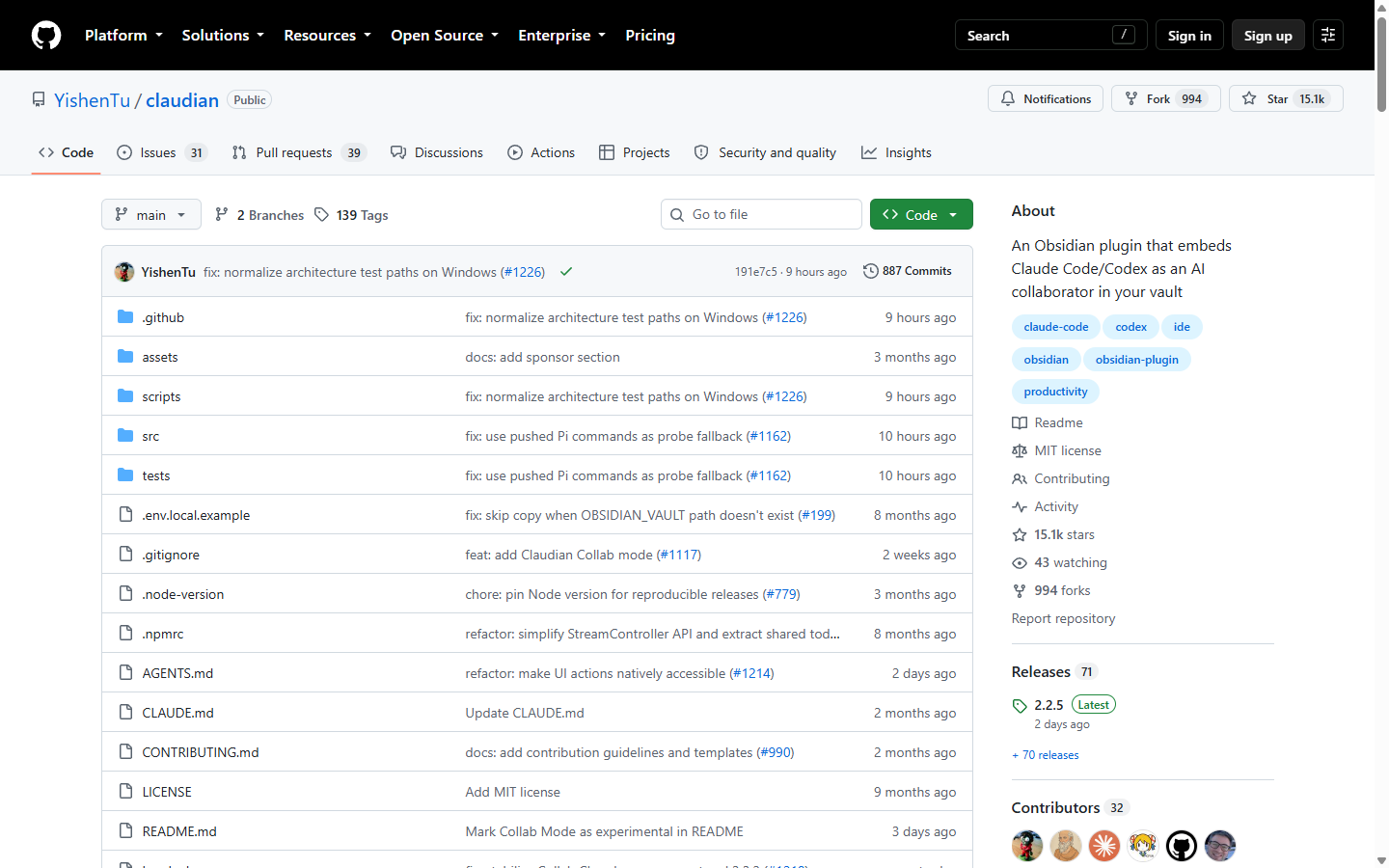This screenshot has width=1389, height=868.
Task: Click the pulse icon next to Activity
Action: (1020, 506)
